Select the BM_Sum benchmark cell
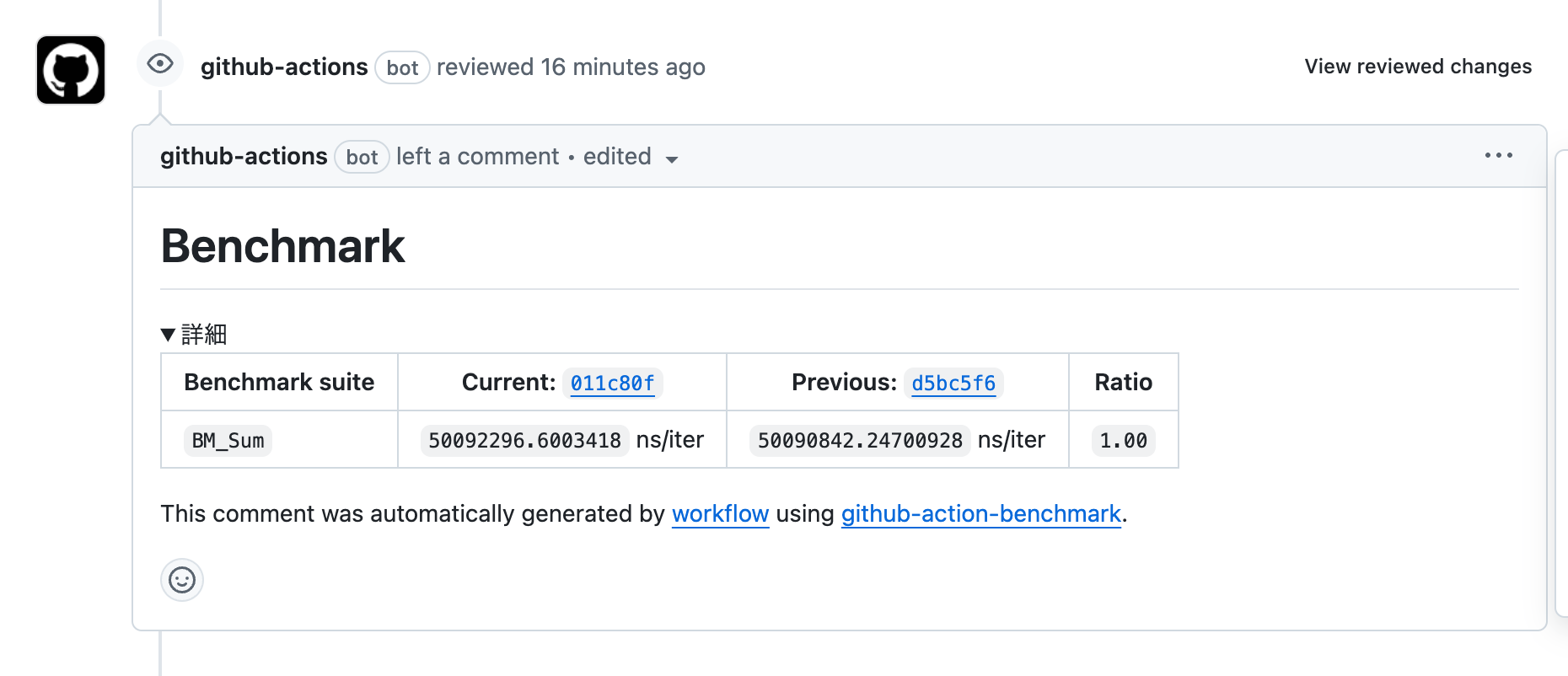This screenshot has width=1568, height=676. 228,440
